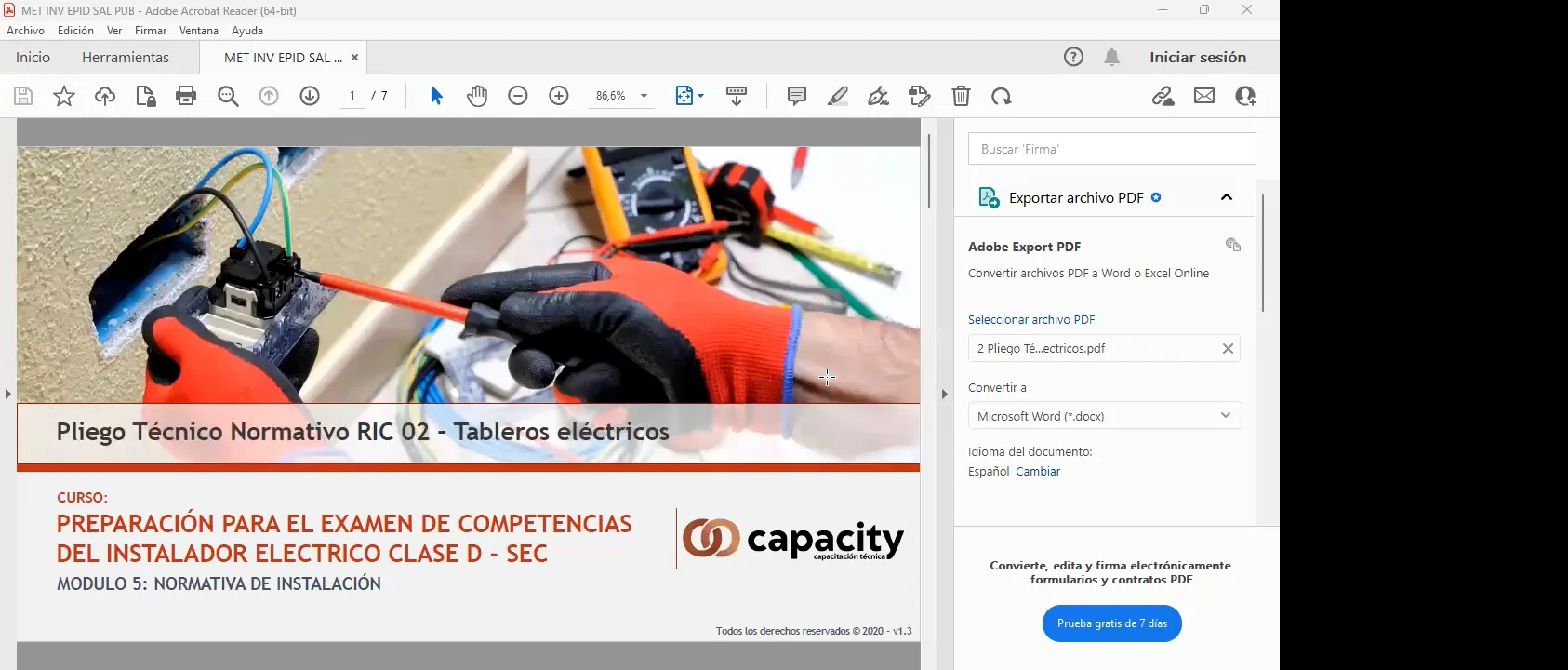Open the Archivo menu

point(25,31)
